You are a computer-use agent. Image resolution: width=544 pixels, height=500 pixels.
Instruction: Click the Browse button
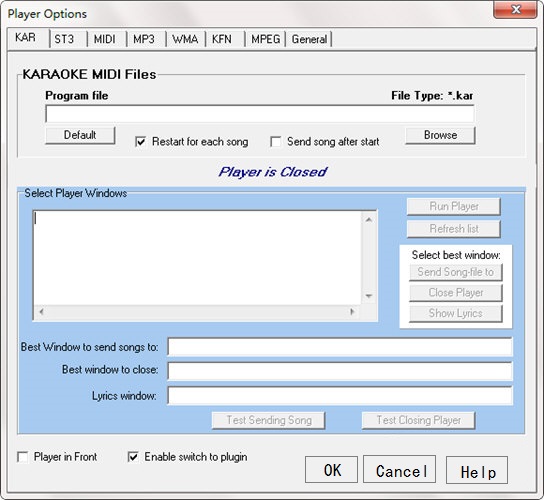(440, 135)
